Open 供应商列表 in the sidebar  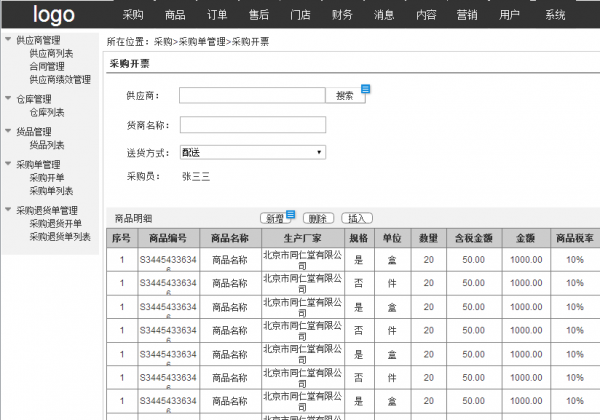tap(51, 54)
